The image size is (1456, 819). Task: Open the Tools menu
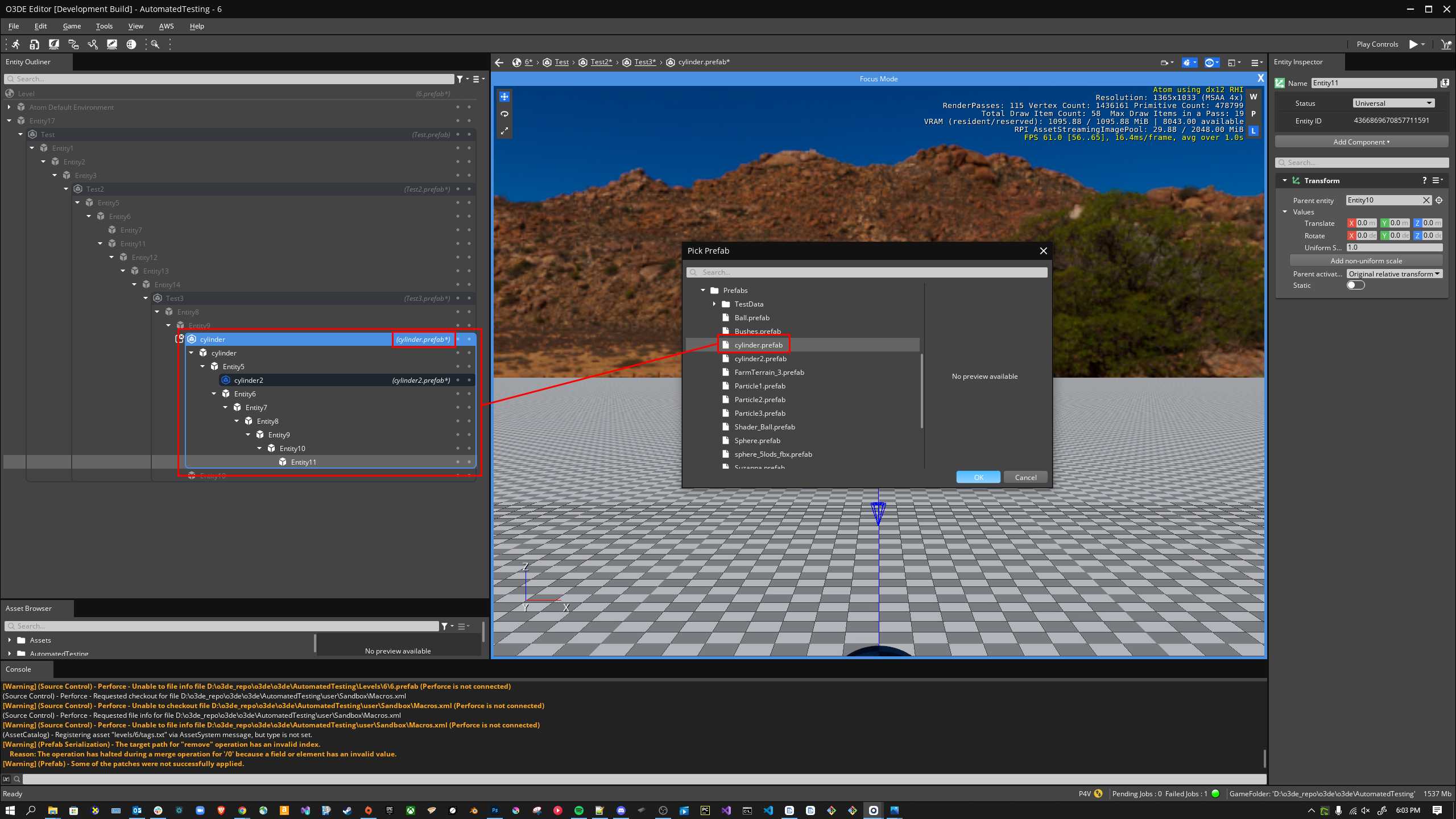[104, 26]
